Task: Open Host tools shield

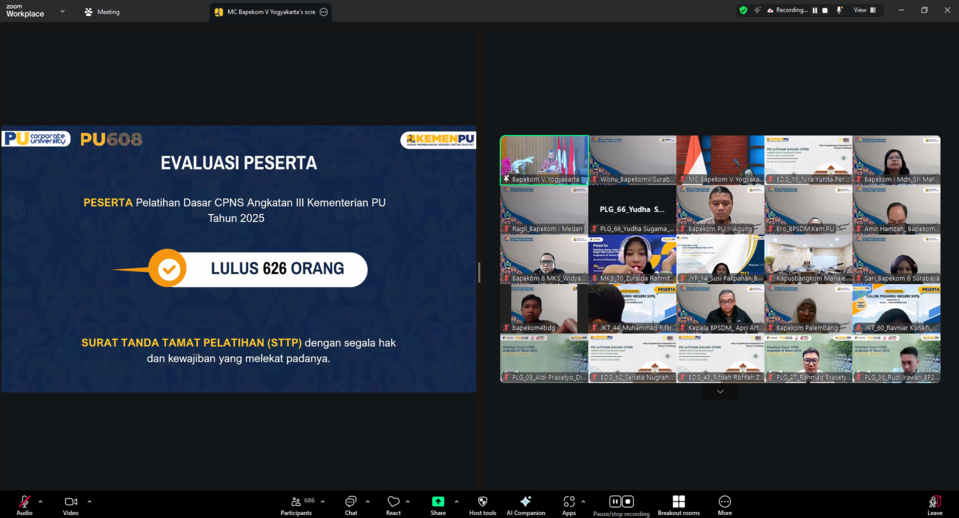Action: pyautogui.click(x=482, y=504)
